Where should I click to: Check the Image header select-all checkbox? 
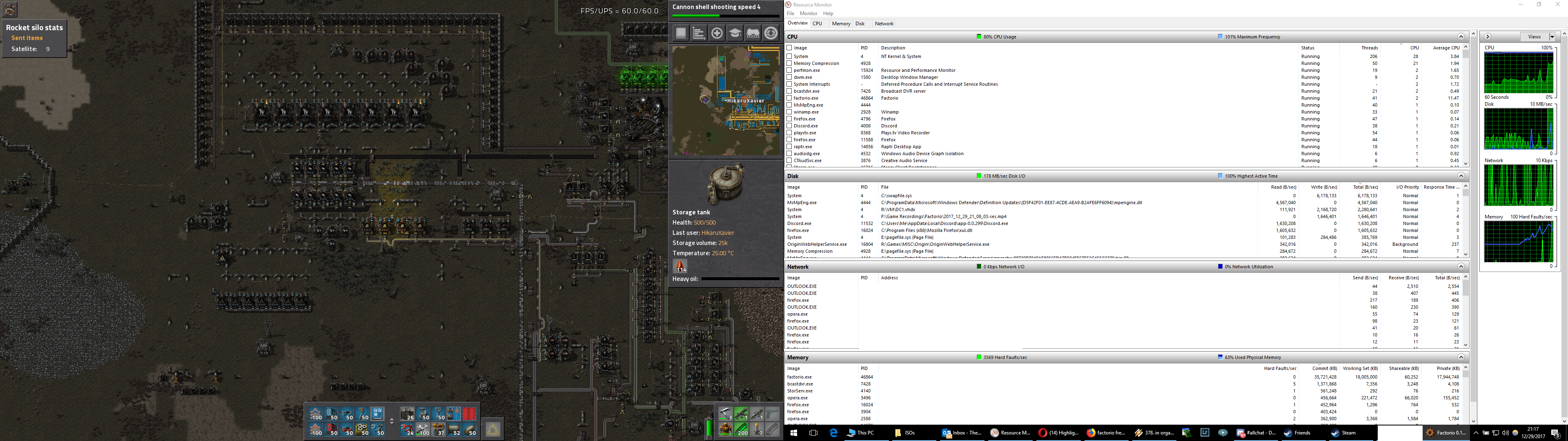click(789, 47)
